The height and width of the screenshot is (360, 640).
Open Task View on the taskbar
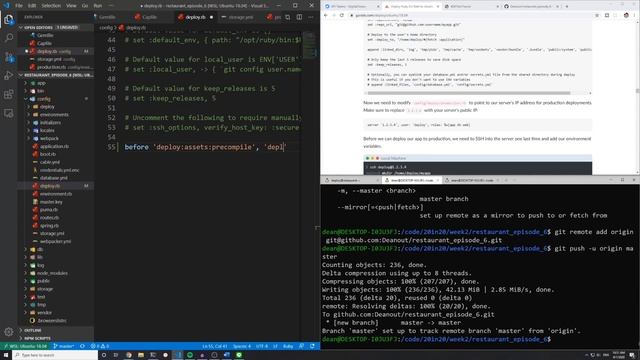coord(116,355)
